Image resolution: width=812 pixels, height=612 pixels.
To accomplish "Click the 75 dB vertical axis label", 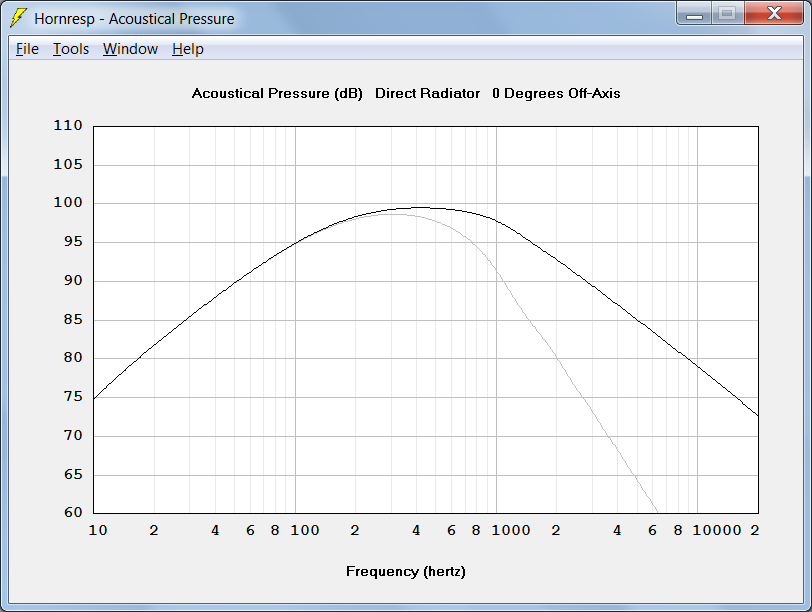I will coord(73,397).
